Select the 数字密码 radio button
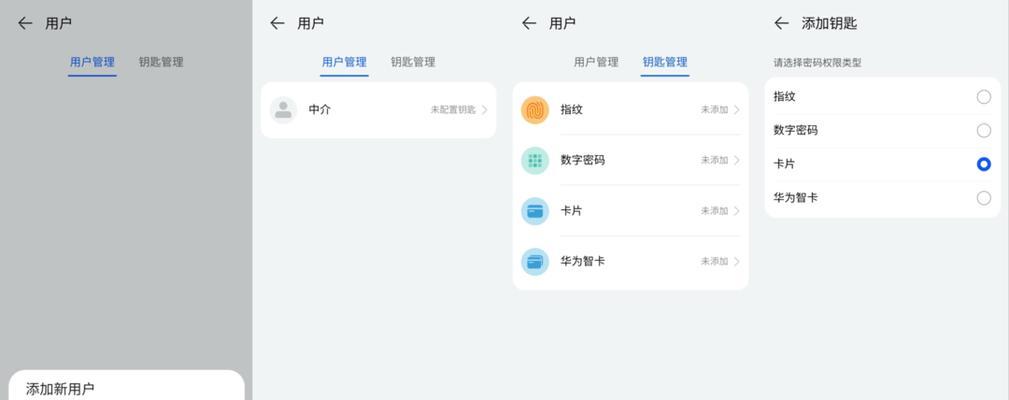Image resolution: width=1009 pixels, height=400 pixels. click(x=983, y=131)
